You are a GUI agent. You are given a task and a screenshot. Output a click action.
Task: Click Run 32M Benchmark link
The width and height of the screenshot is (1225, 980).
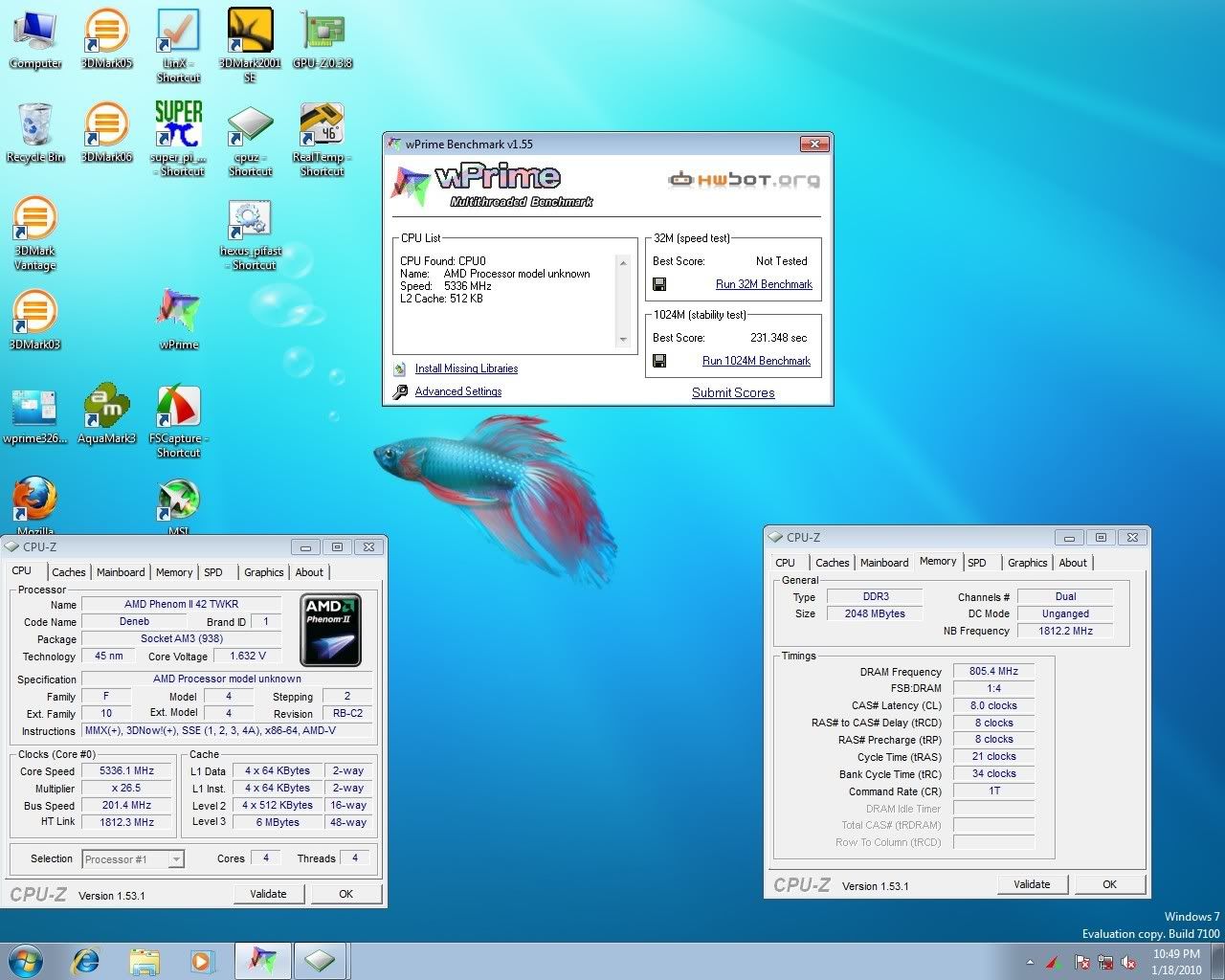(x=764, y=284)
